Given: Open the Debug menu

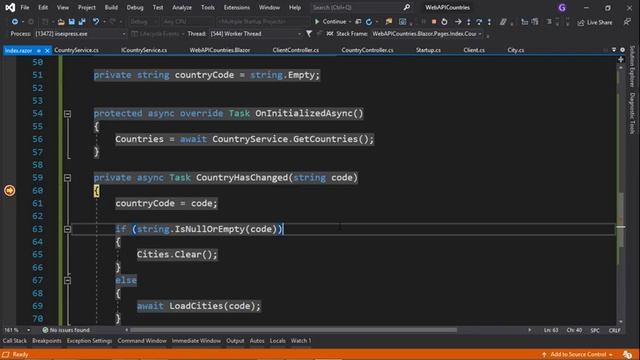Looking at the screenshot, I should tap(135, 7).
